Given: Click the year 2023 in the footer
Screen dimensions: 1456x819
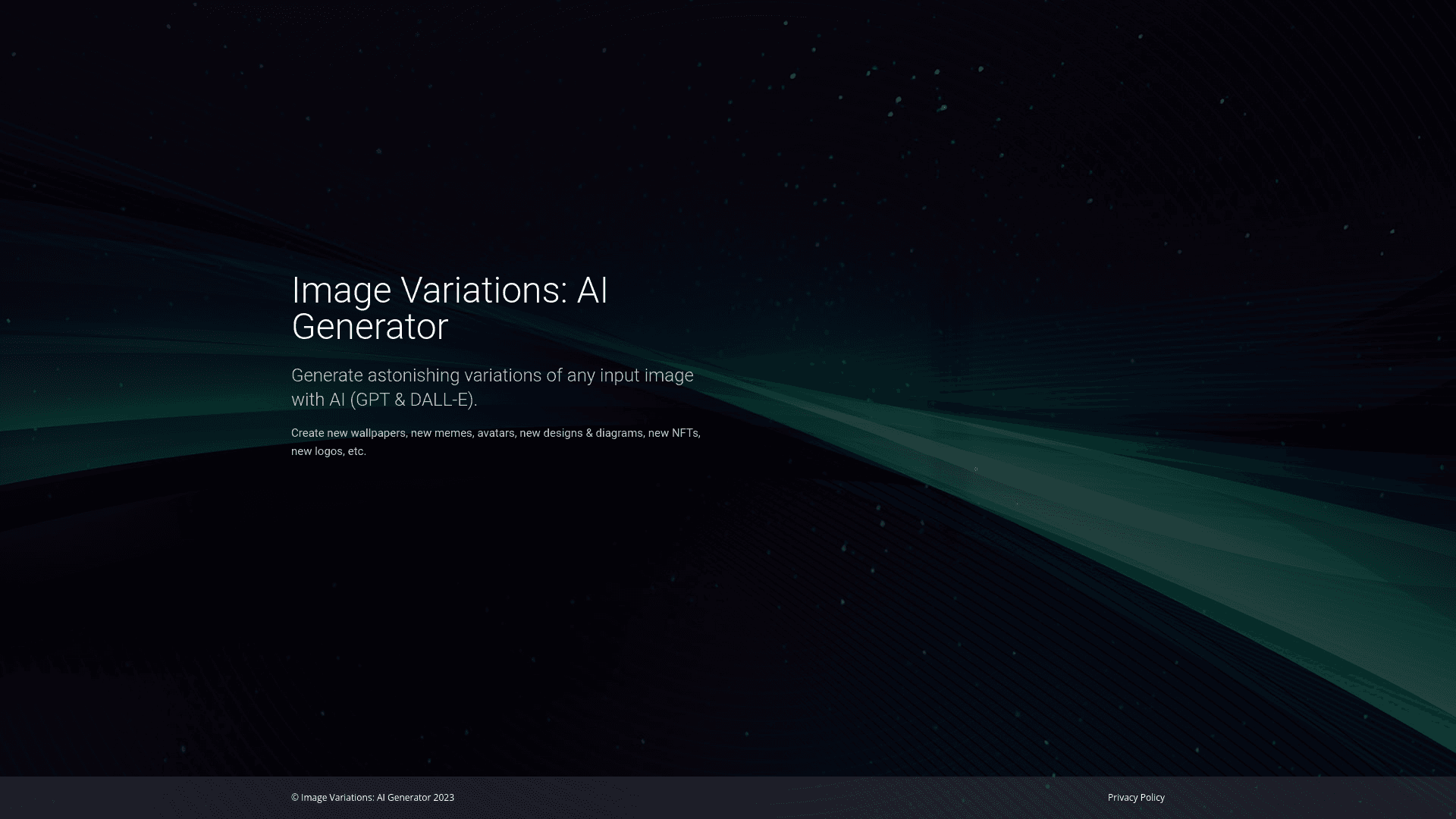Looking at the screenshot, I should (445, 797).
